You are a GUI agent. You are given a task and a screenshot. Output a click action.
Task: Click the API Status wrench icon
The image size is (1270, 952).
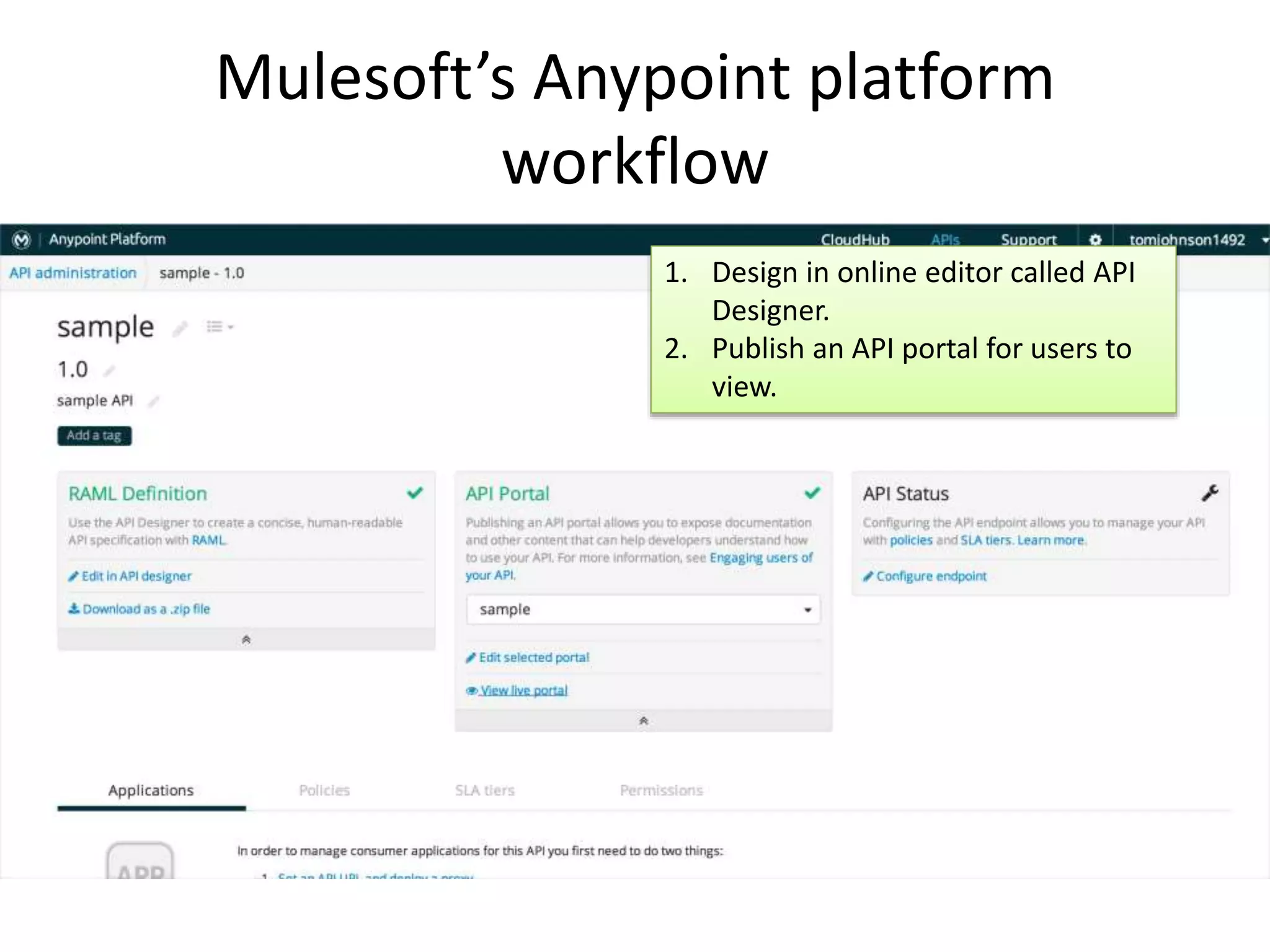point(1210,493)
